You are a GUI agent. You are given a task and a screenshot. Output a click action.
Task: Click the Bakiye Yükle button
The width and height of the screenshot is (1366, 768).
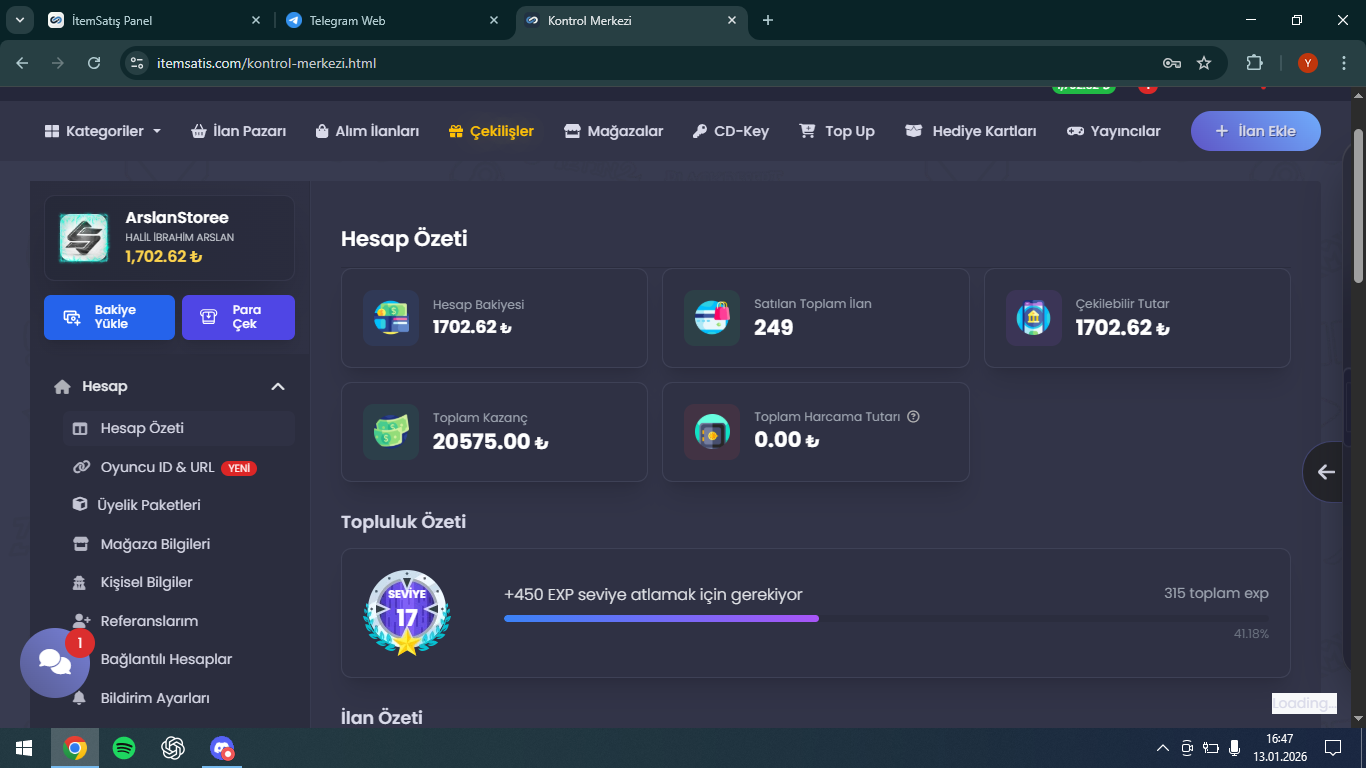pos(109,317)
